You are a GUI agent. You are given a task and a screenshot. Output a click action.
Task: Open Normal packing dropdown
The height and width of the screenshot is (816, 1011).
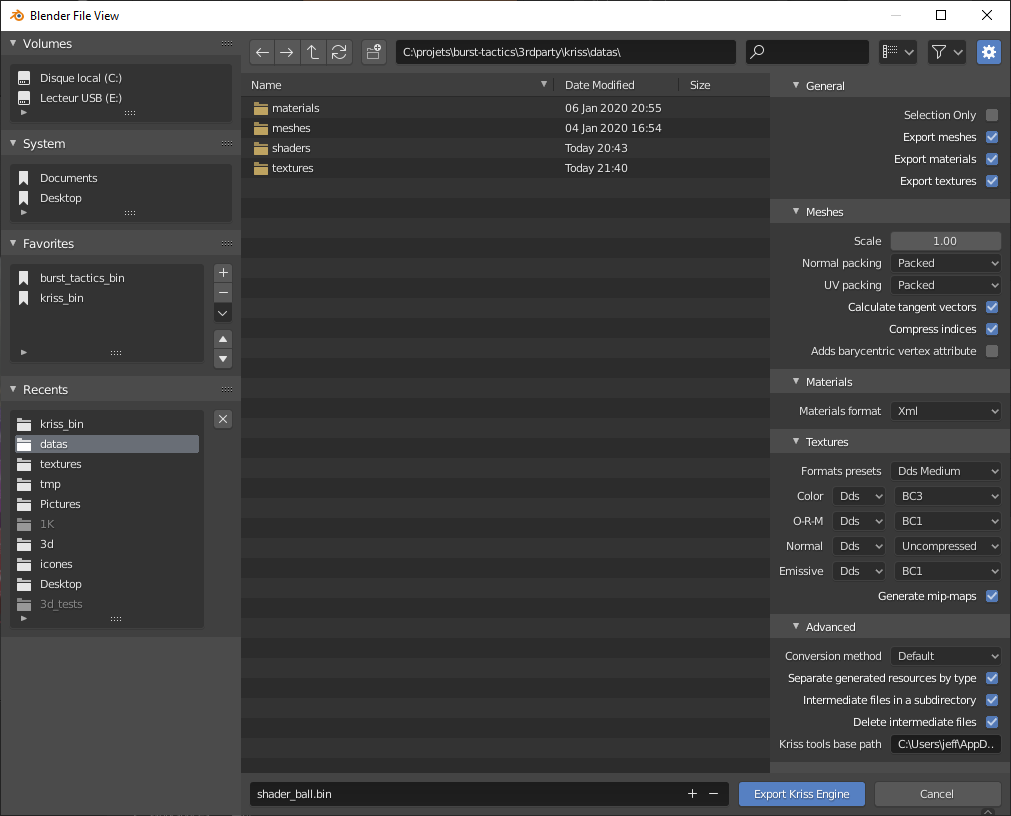coord(945,263)
